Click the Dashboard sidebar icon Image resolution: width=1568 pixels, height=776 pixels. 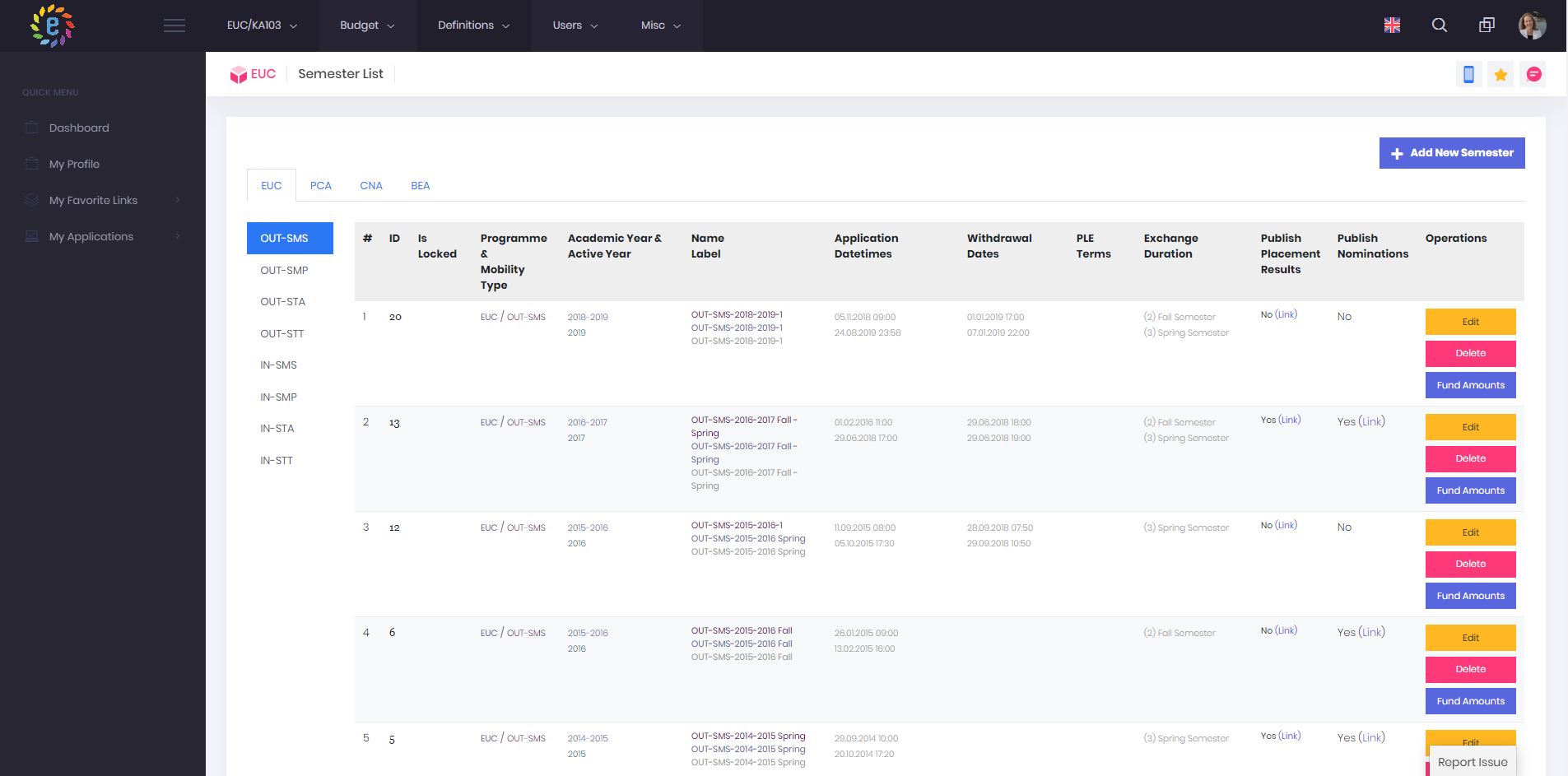pos(31,128)
